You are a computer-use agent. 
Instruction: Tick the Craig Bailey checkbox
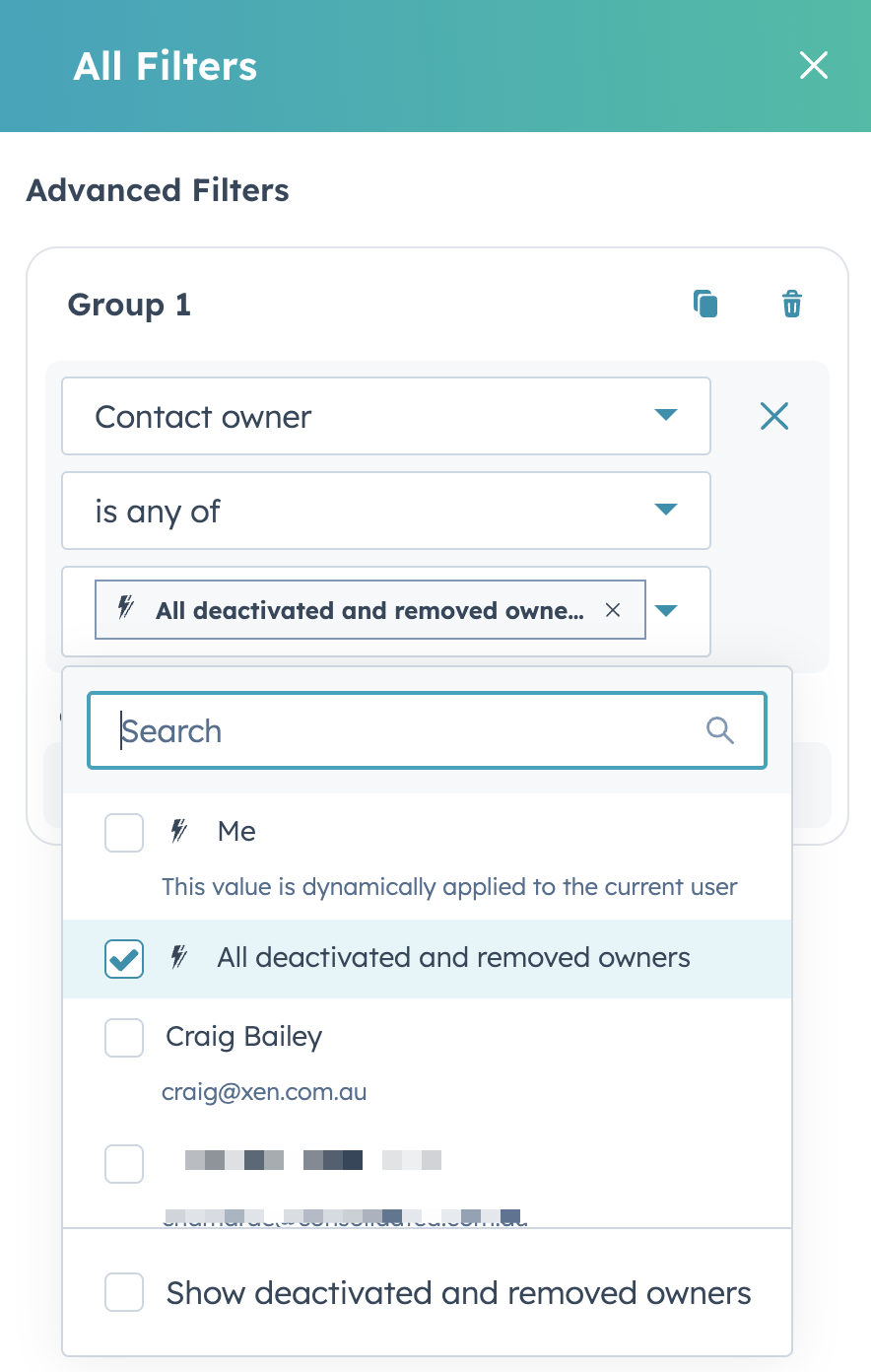tap(124, 1037)
